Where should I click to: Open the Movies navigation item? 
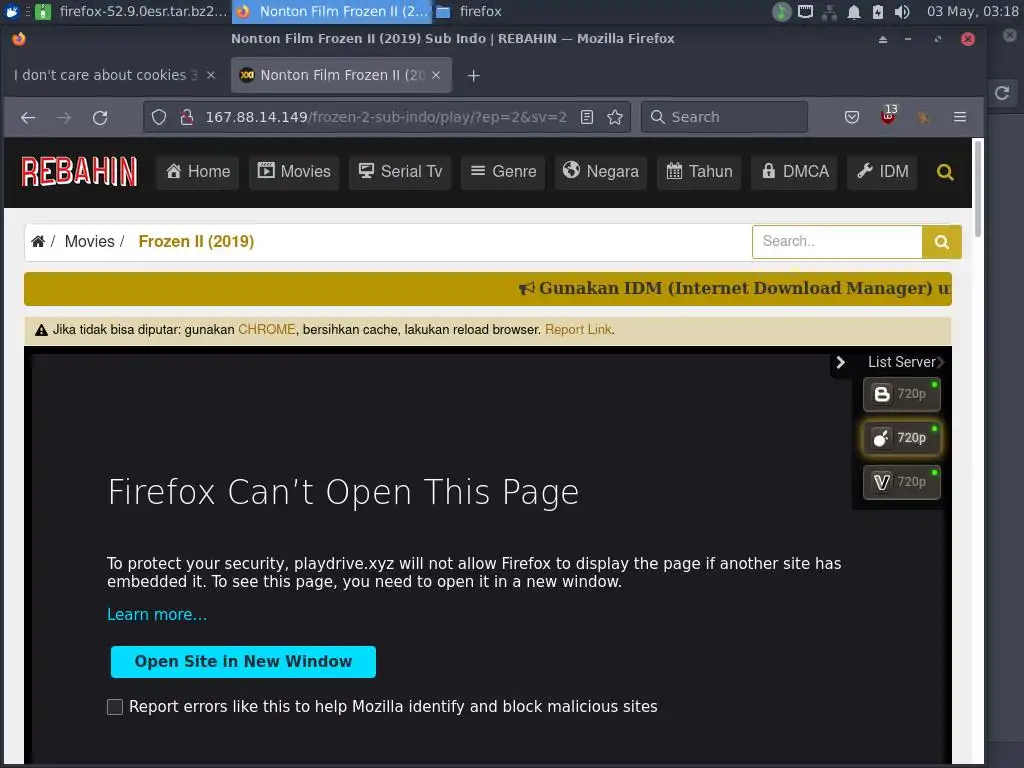(x=294, y=172)
